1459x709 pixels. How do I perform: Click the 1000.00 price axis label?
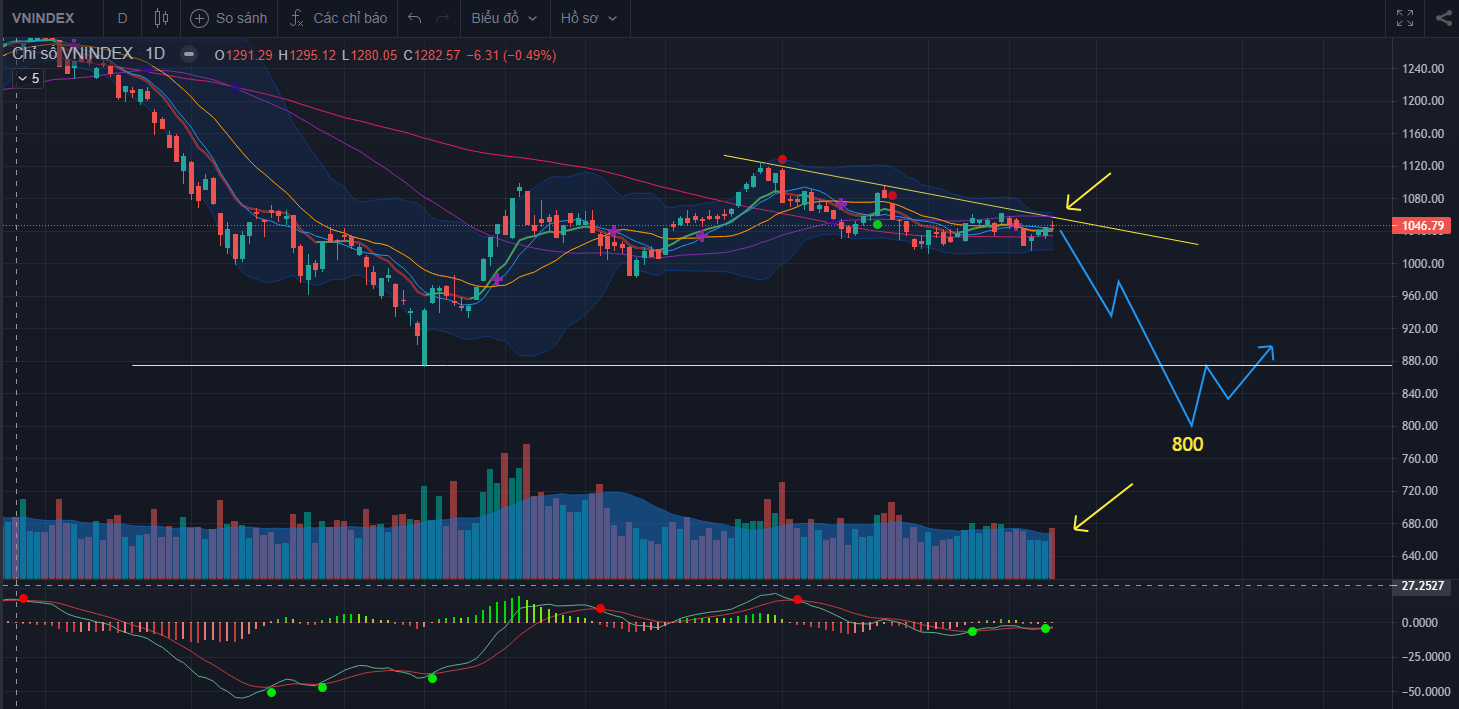tap(1423, 264)
